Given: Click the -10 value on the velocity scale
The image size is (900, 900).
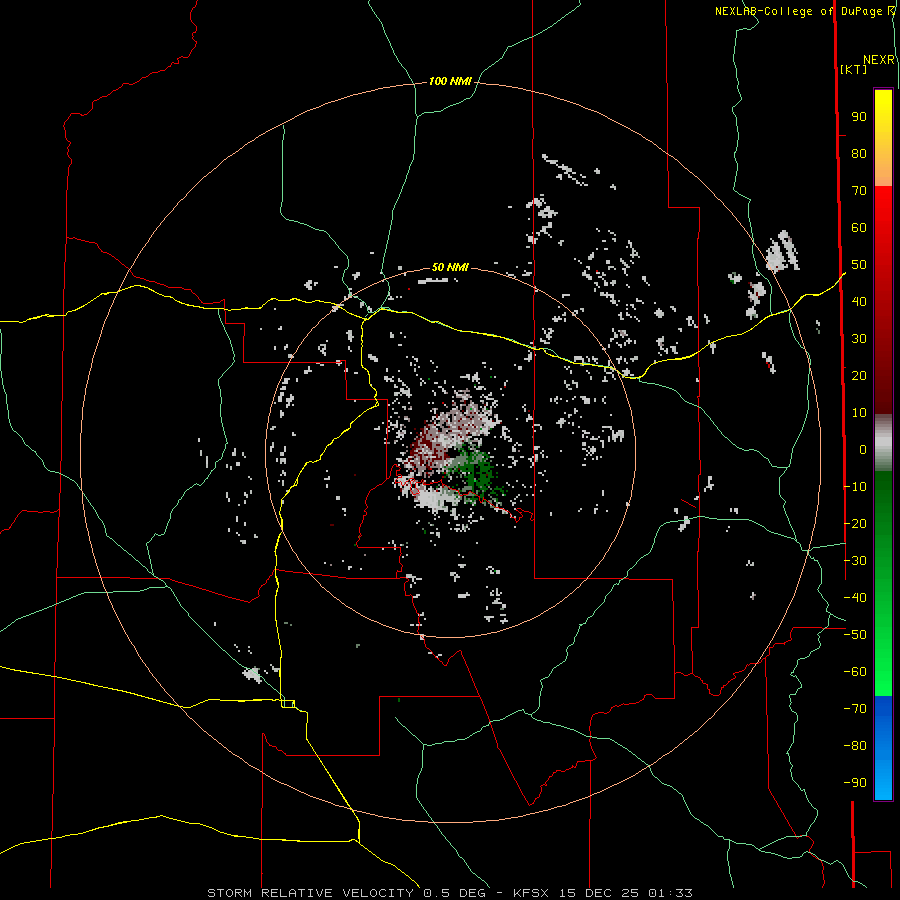Looking at the screenshot, I should pyautogui.click(x=855, y=487).
